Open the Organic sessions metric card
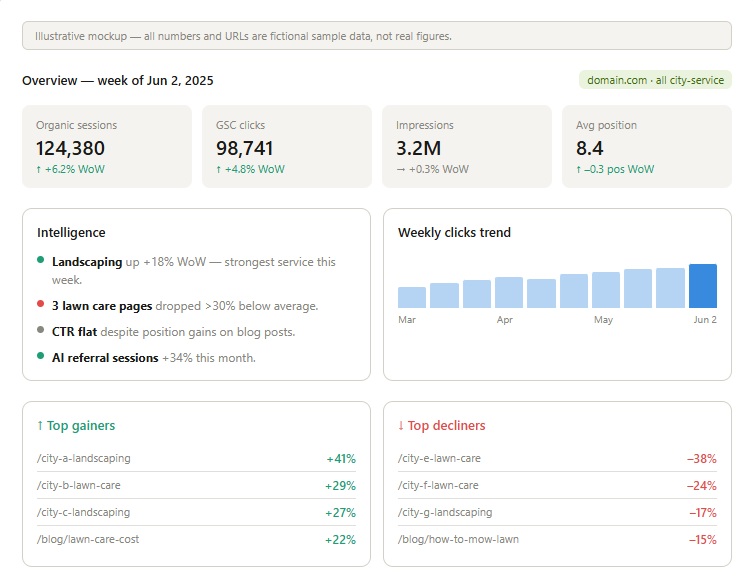The width and height of the screenshot is (753, 585). click(x=107, y=146)
